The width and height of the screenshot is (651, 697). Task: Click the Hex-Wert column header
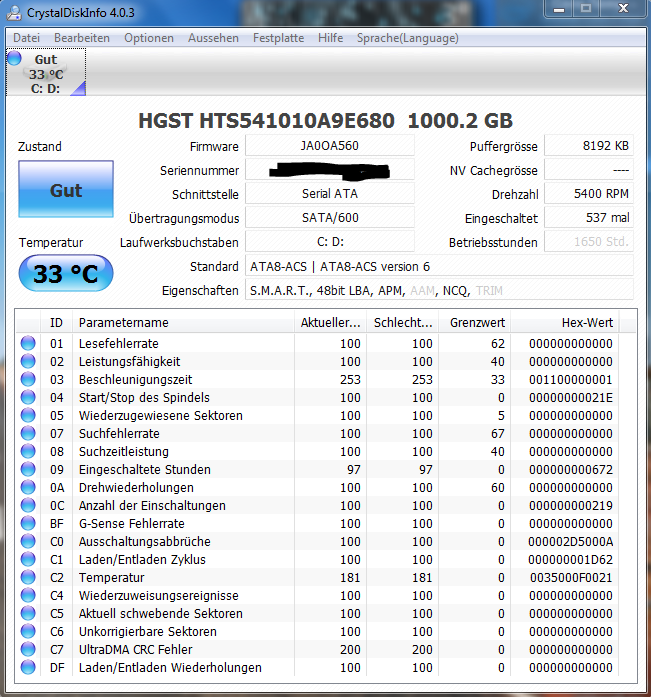(565, 322)
